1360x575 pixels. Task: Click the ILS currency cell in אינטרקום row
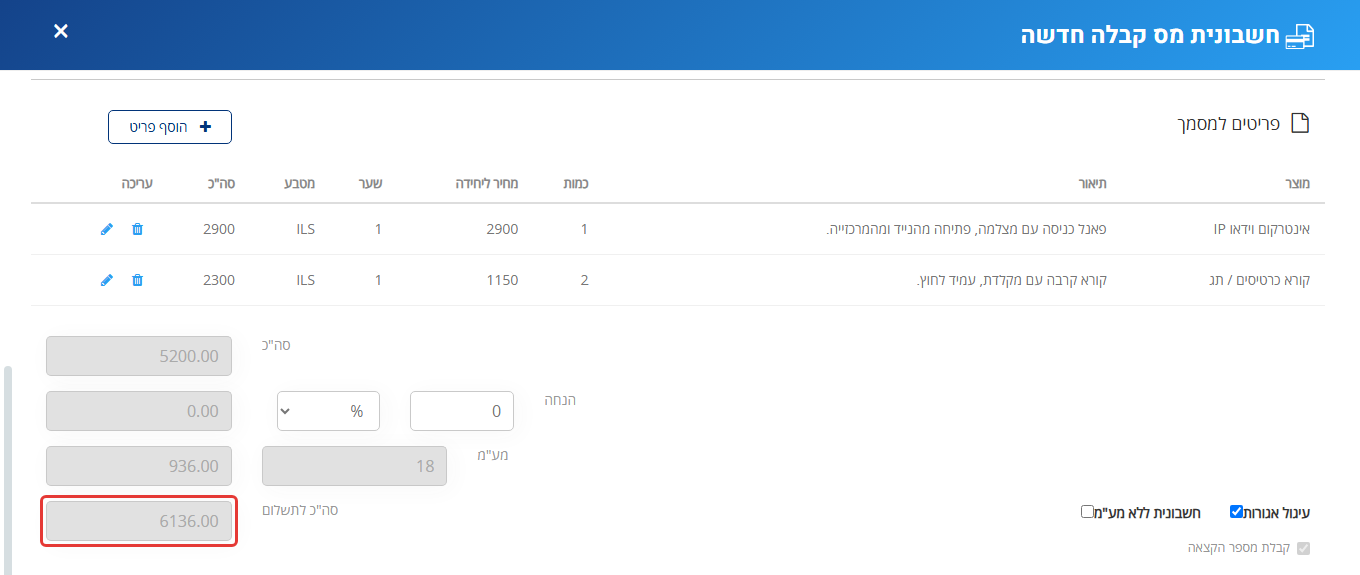[x=305, y=229]
